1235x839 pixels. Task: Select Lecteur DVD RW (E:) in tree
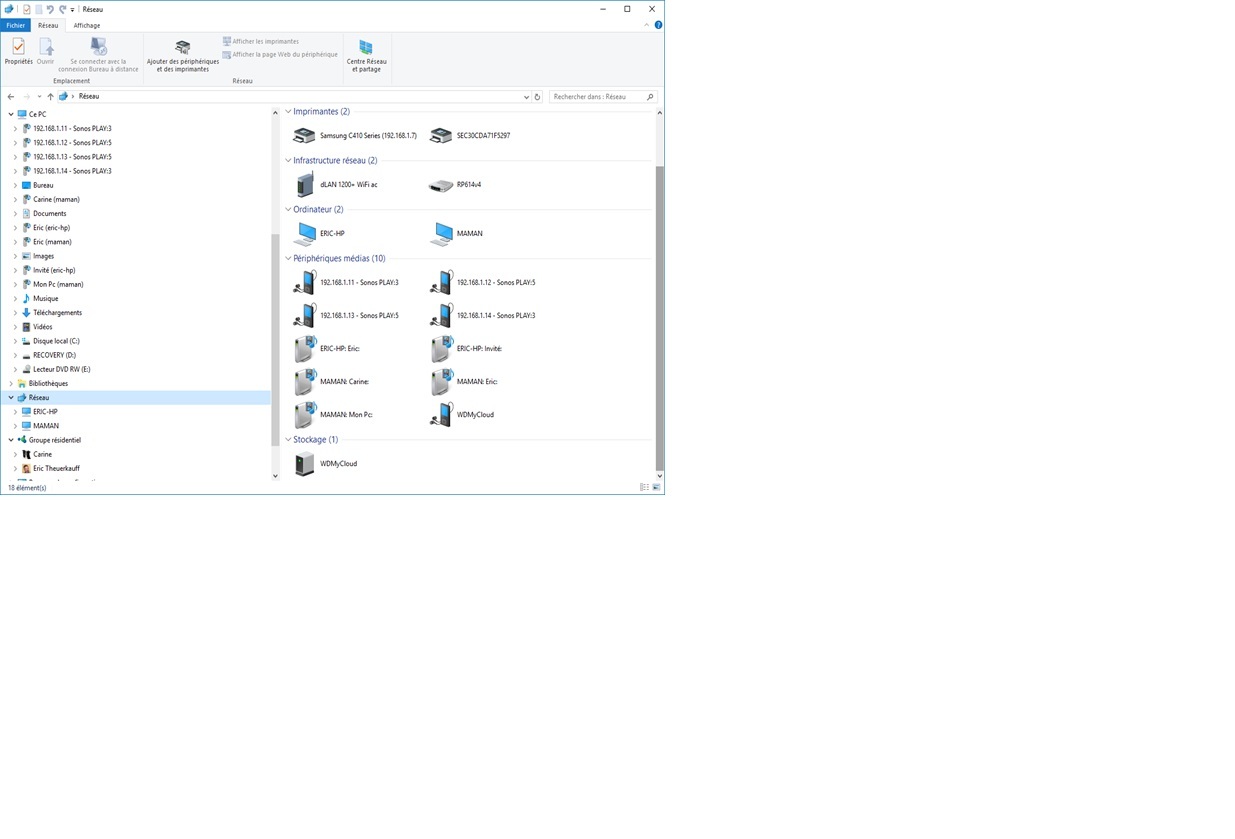point(61,370)
